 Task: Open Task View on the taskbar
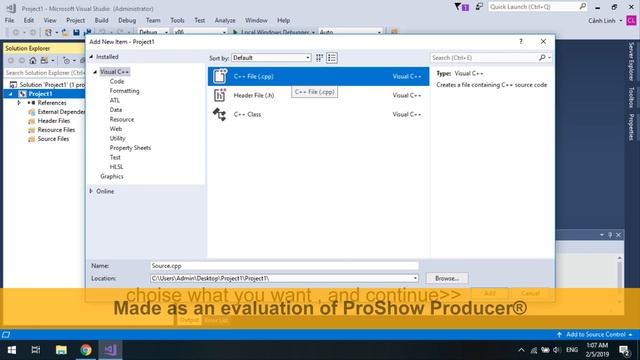pyautogui.click(x=36, y=350)
